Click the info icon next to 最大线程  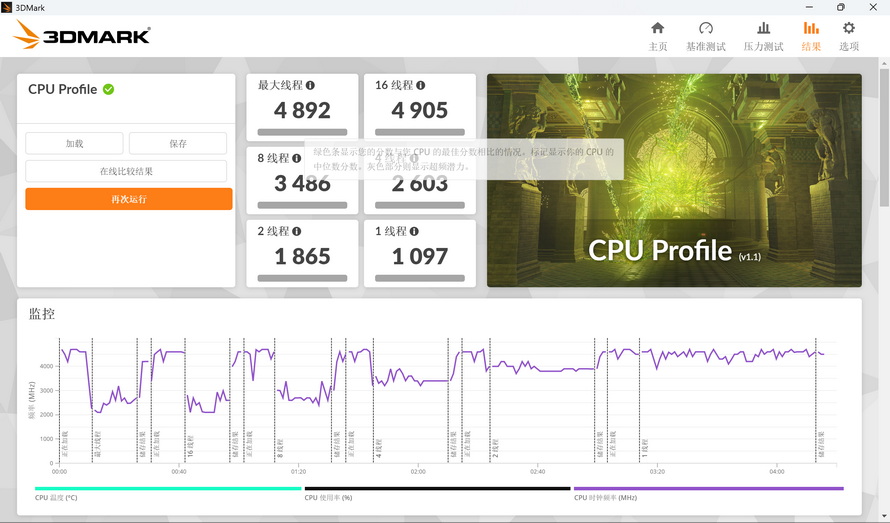(310, 85)
